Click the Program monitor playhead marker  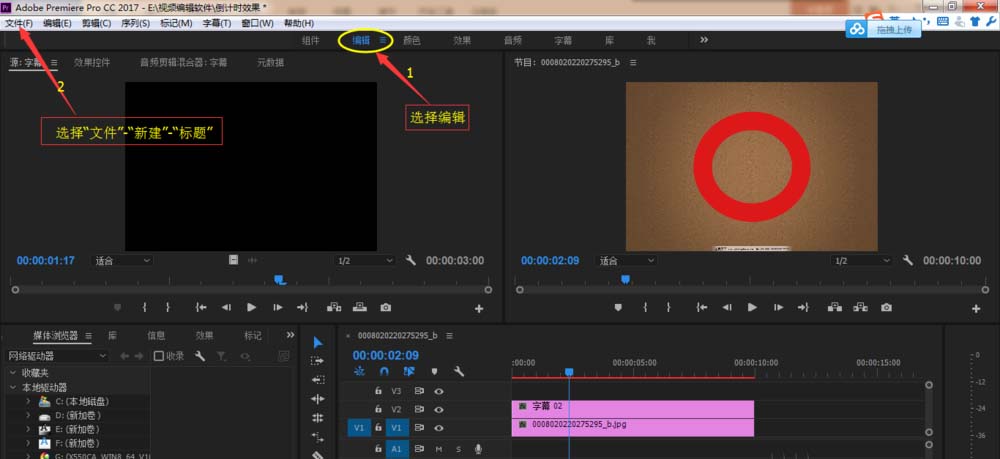(x=626, y=279)
